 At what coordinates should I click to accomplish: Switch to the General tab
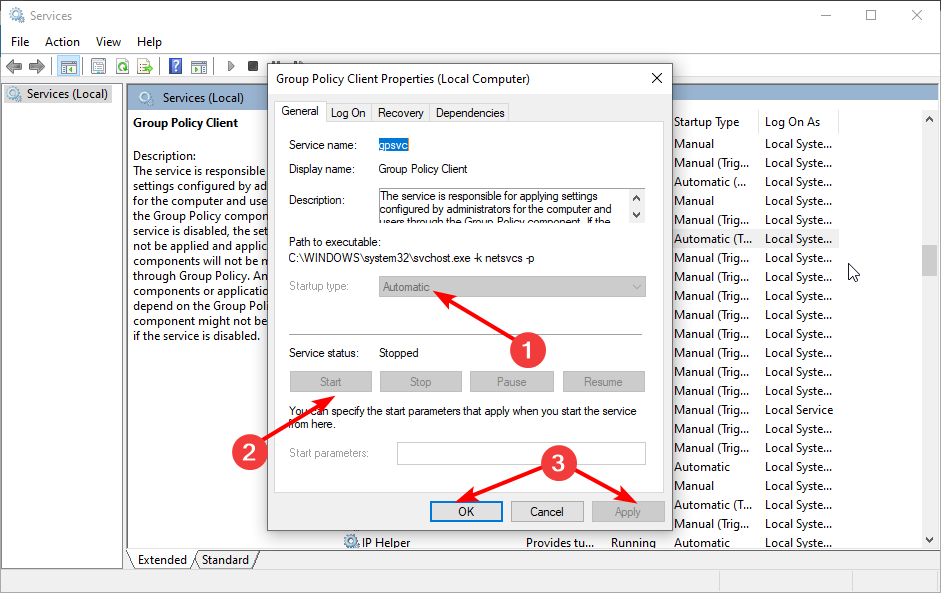[300, 111]
